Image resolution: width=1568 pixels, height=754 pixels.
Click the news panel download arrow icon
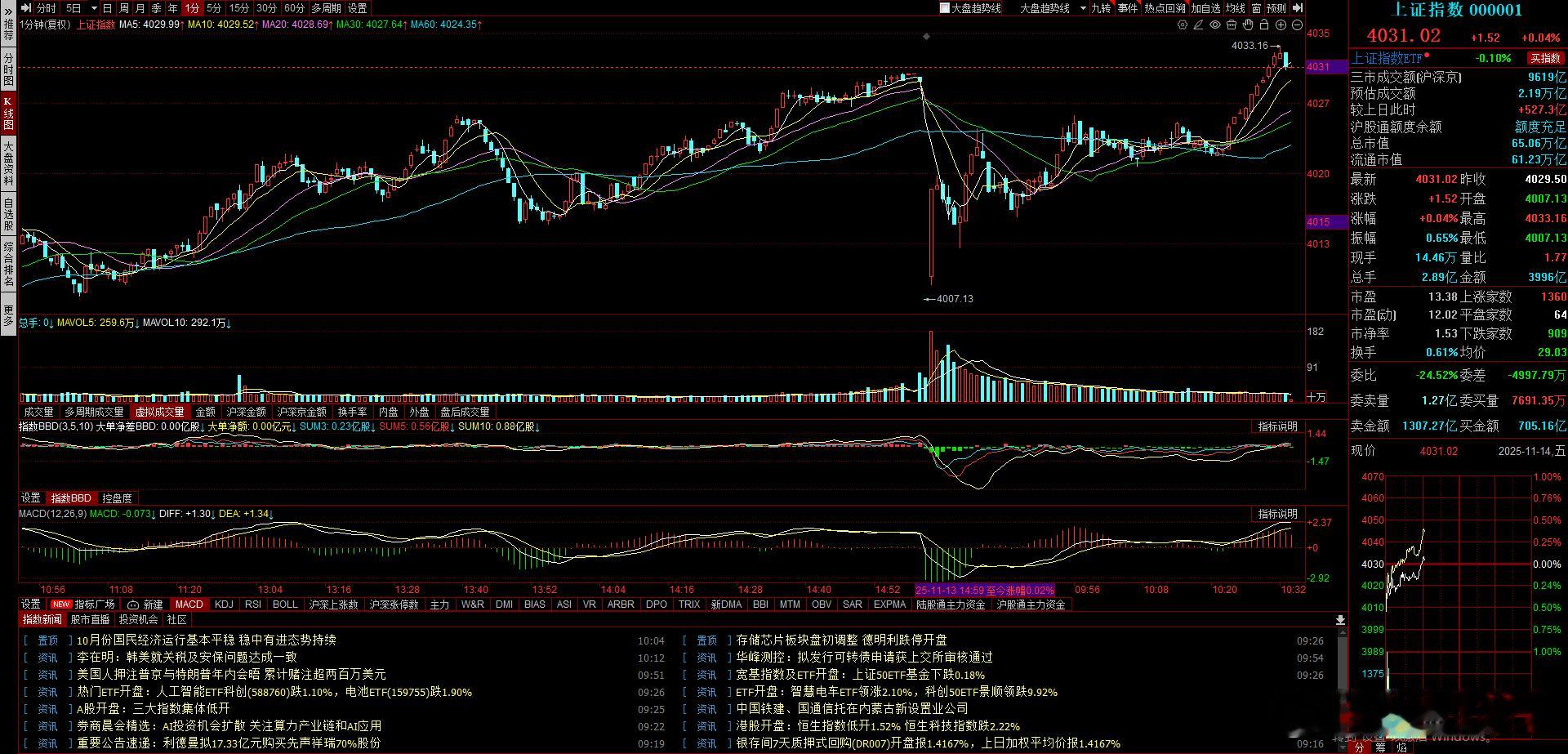1340,620
